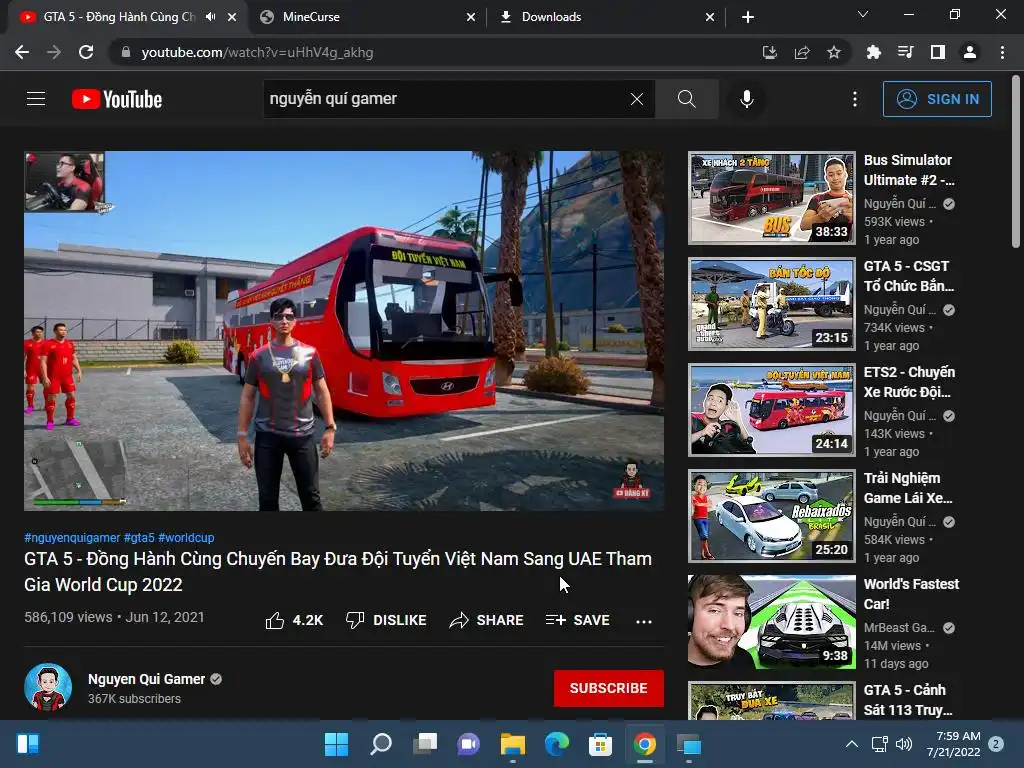1024x768 pixels.
Task: Click World's Fastest Car! title
Action: 911,594
